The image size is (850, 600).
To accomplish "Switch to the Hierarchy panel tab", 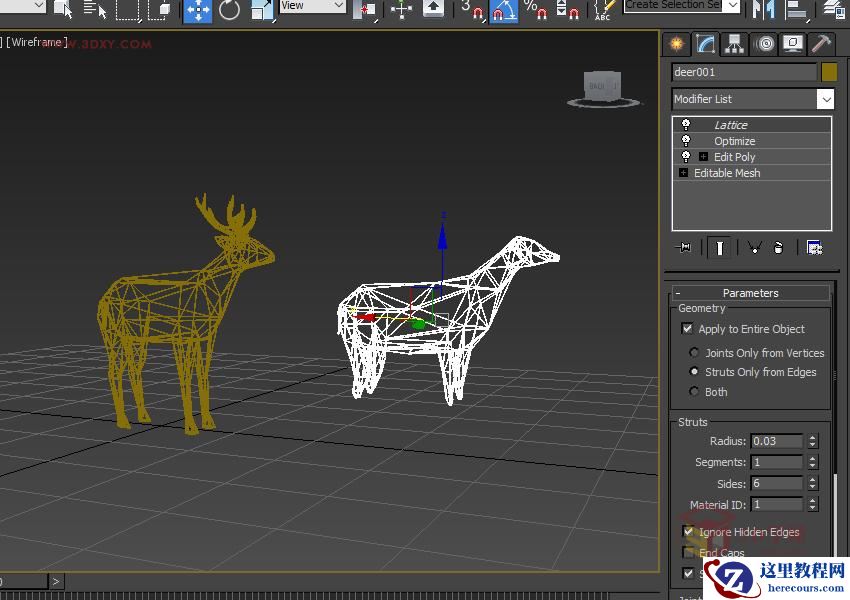I will click(x=735, y=44).
